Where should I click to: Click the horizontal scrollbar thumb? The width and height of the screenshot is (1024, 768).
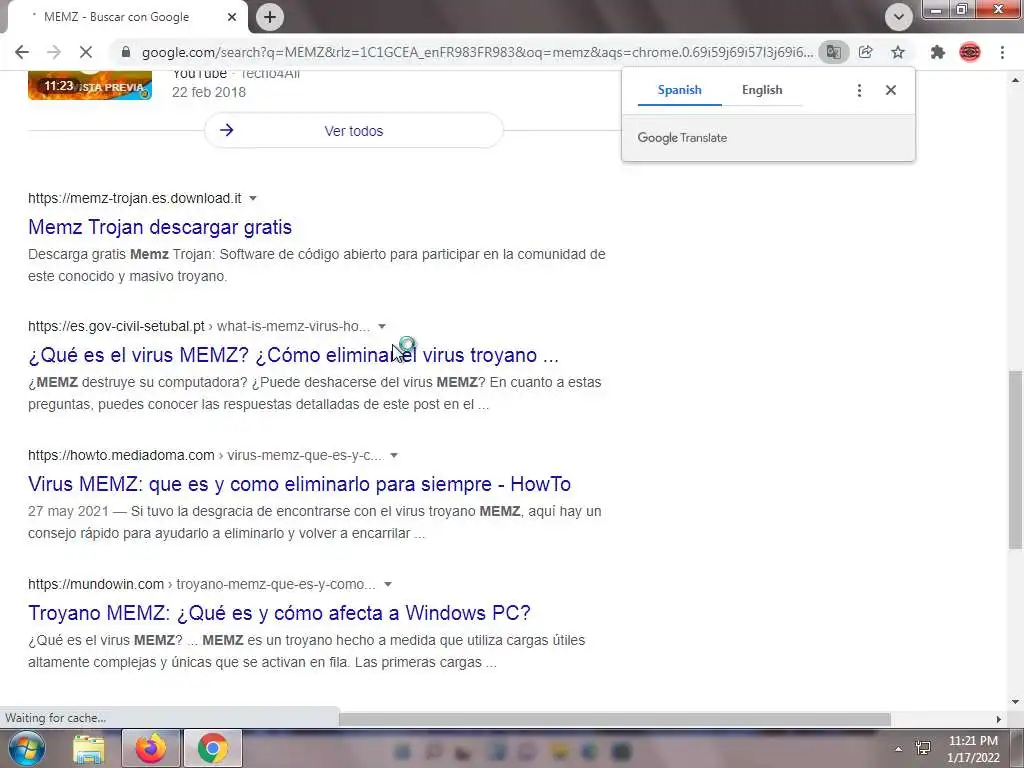coord(615,719)
